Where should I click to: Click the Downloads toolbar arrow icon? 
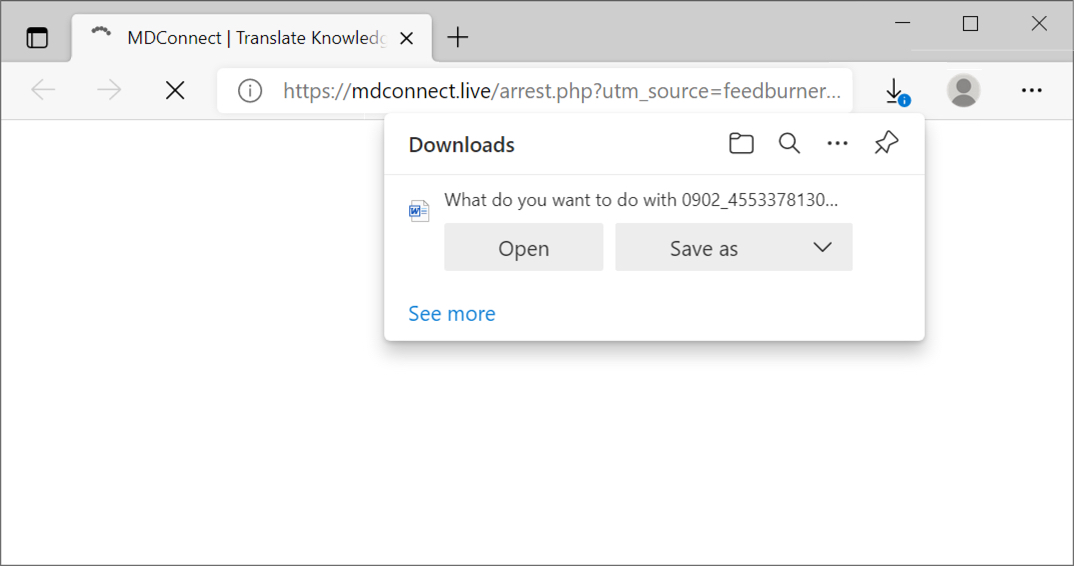(x=896, y=91)
